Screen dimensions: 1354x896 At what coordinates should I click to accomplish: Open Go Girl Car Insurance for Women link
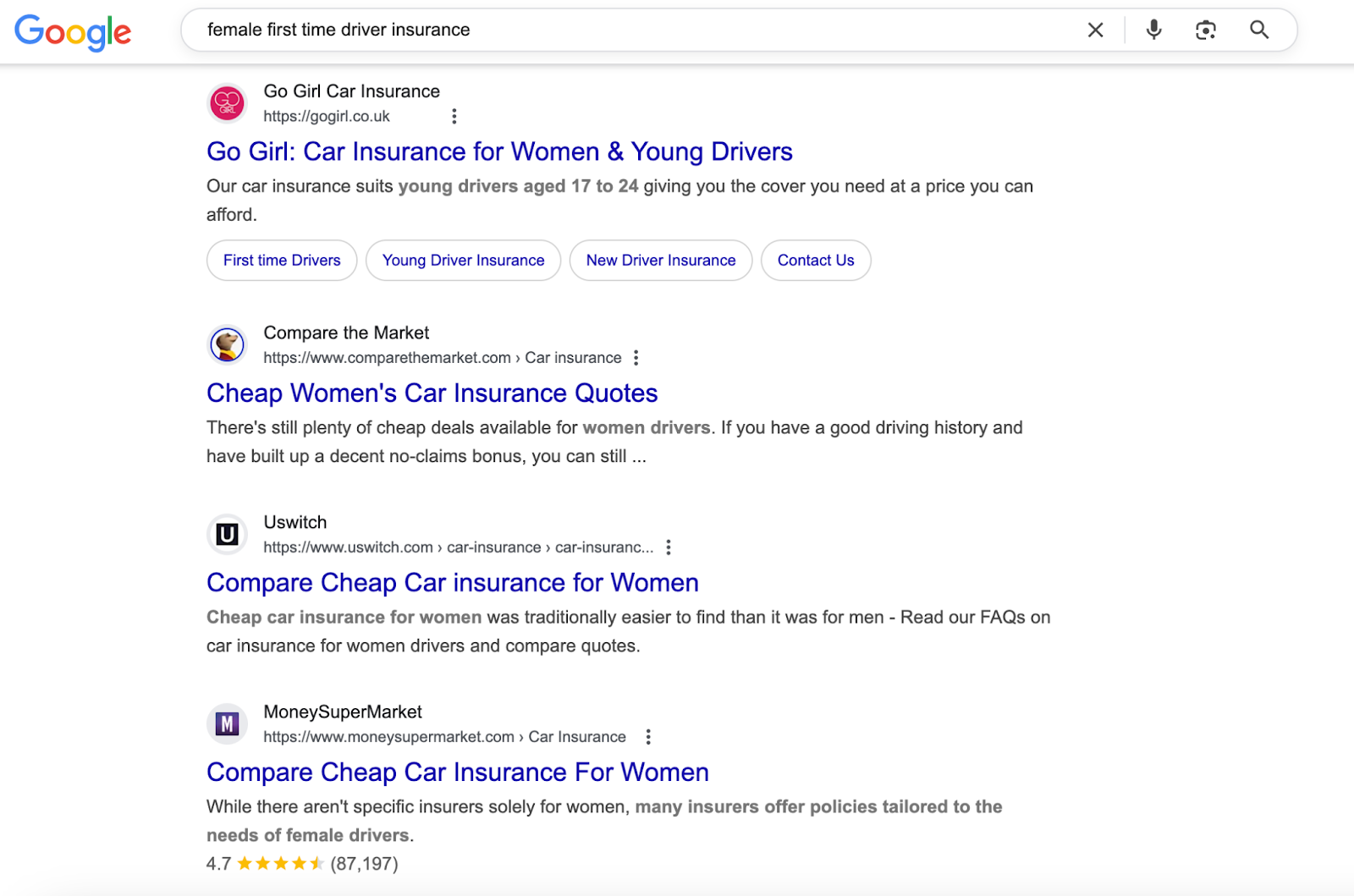(499, 151)
